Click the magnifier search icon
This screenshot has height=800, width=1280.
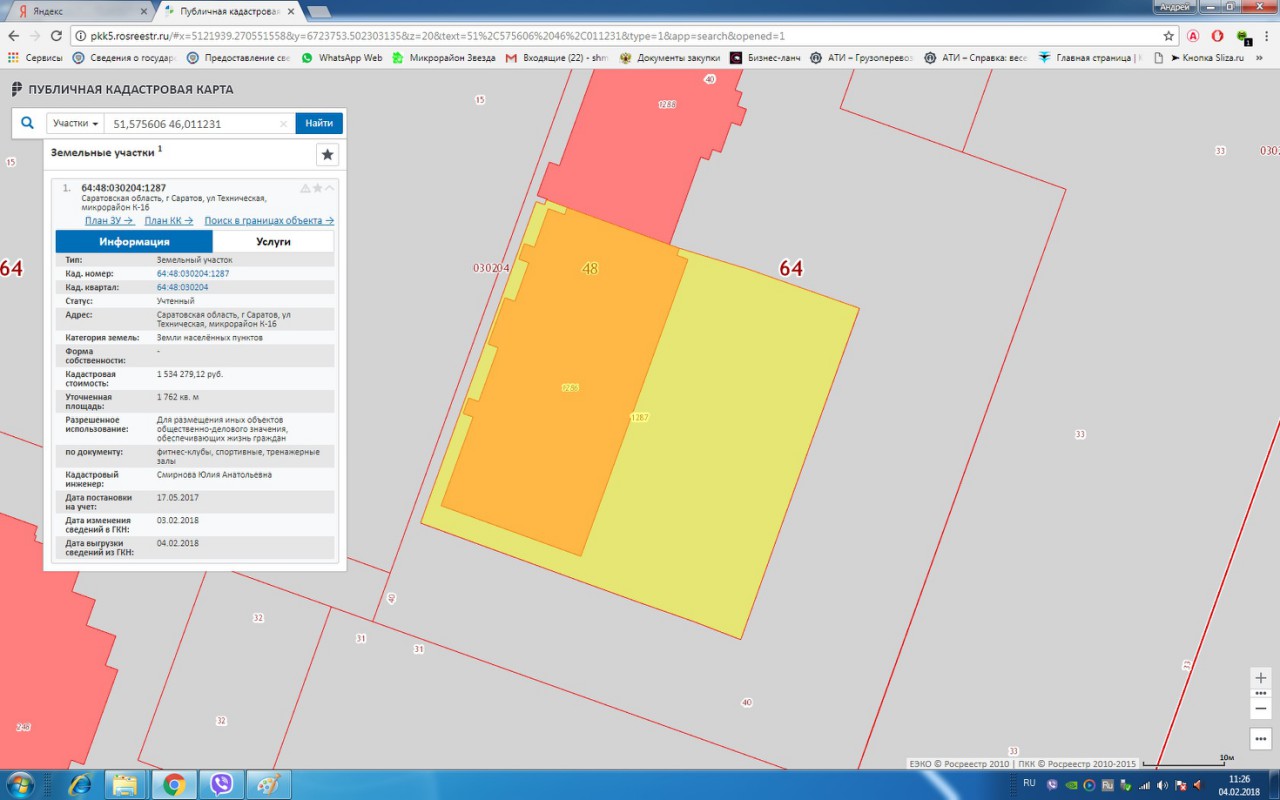point(28,123)
